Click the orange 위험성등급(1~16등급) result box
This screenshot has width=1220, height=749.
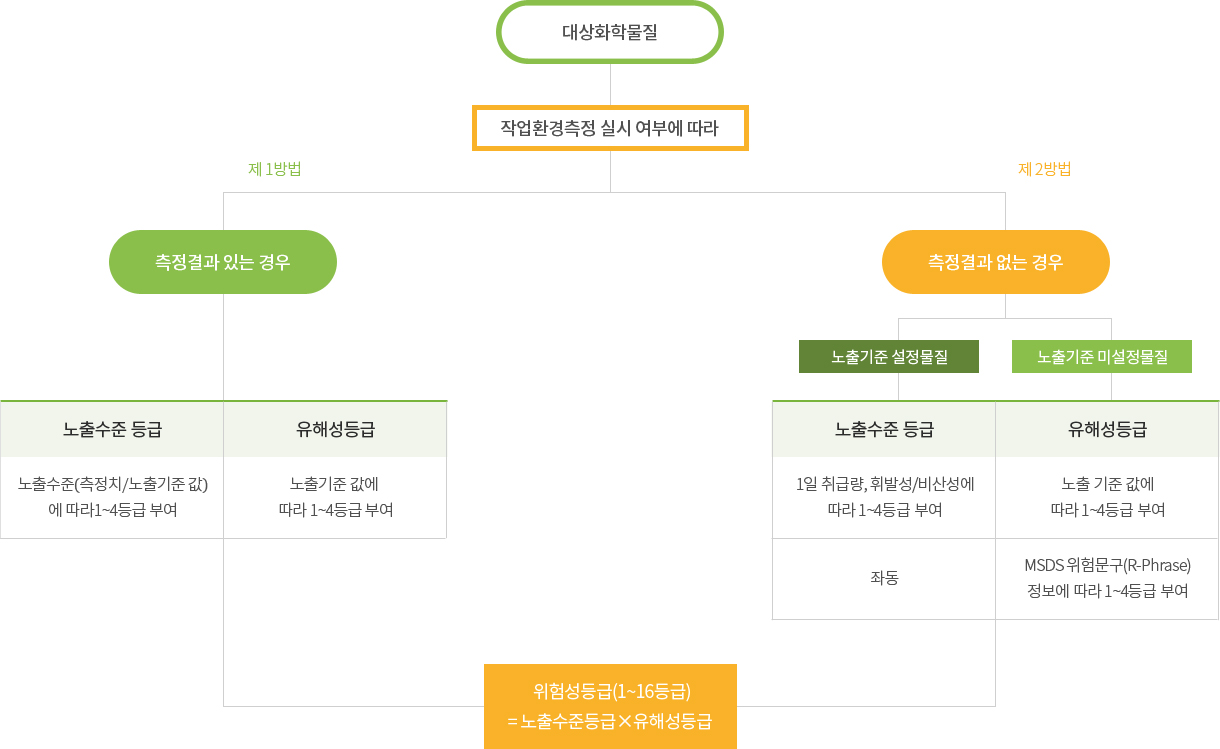coord(610,706)
